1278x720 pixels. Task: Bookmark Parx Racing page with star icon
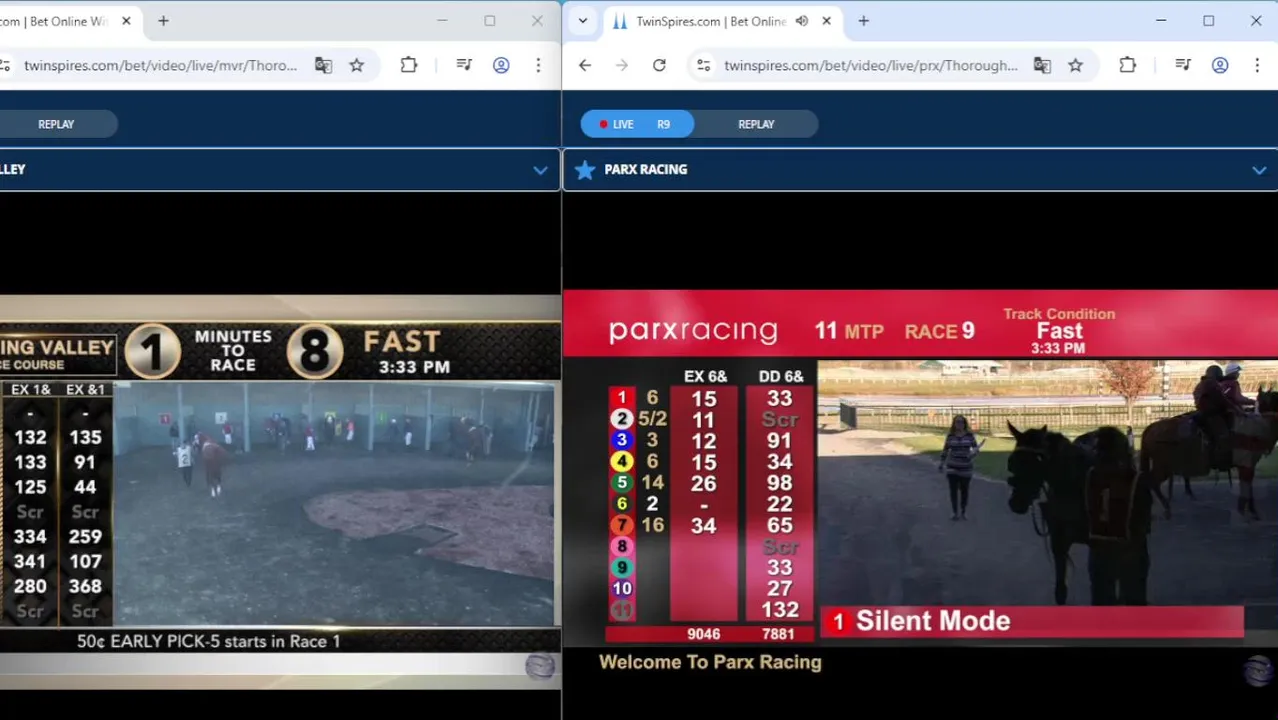[1075, 65]
